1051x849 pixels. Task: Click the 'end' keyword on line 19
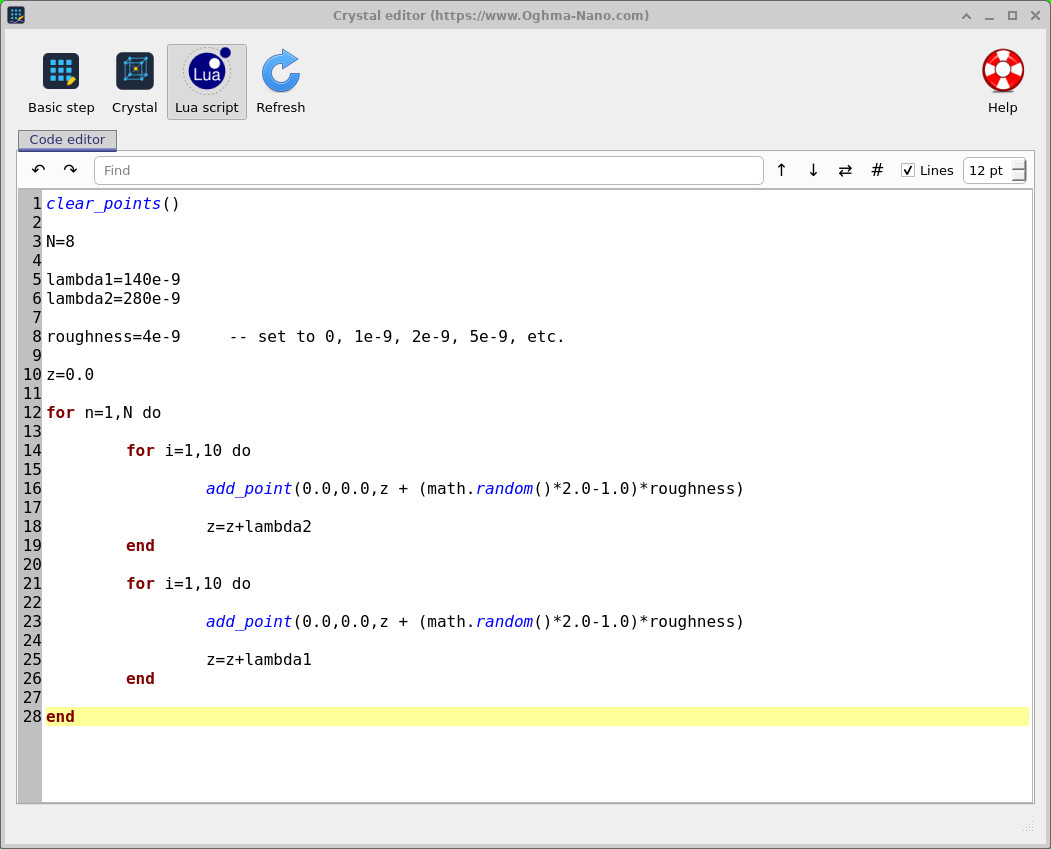140,545
